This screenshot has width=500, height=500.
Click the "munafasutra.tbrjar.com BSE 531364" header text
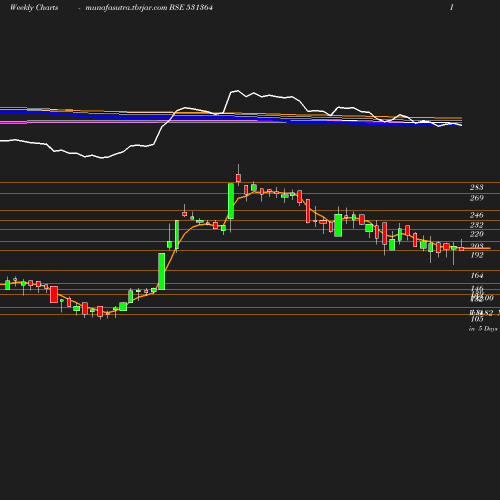[149, 7]
